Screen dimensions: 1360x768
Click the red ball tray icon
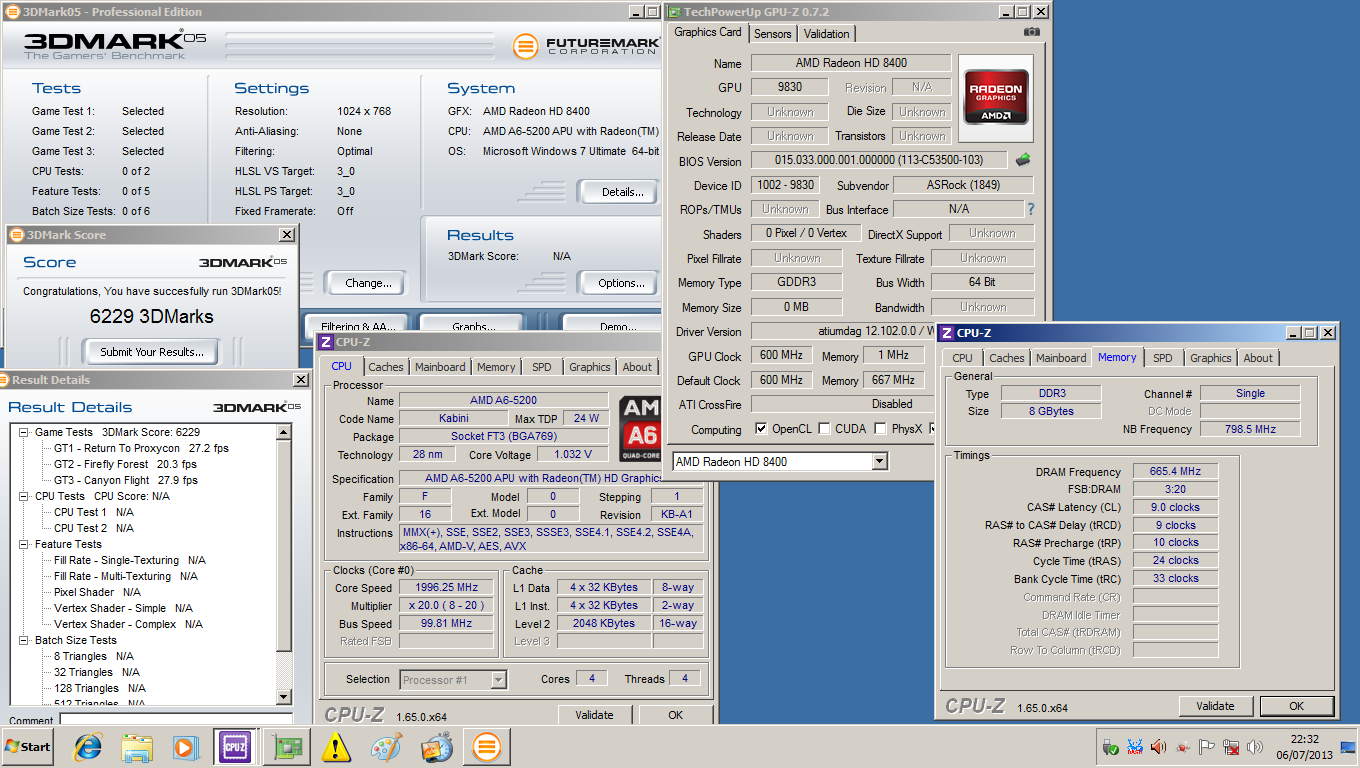pos(1183,747)
